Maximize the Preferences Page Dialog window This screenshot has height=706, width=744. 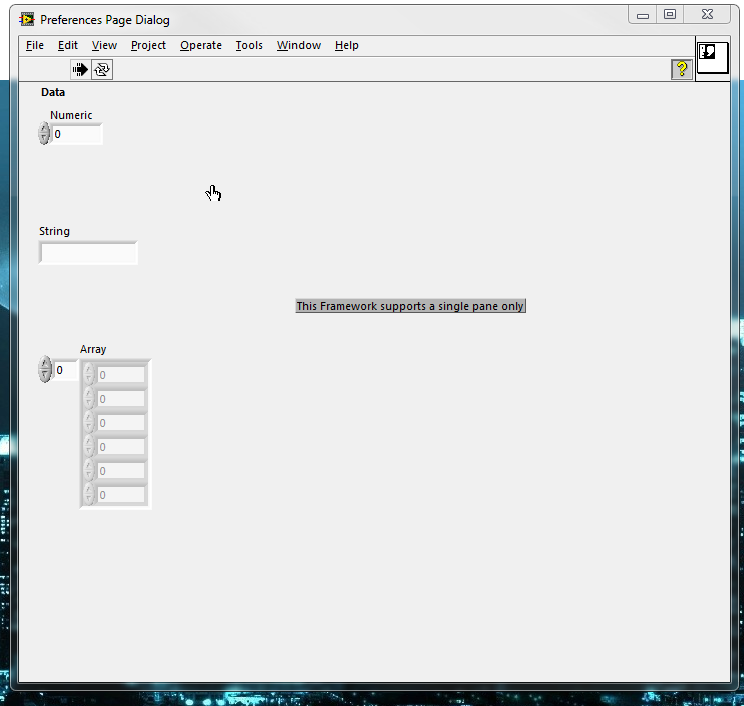tap(670, 15)
